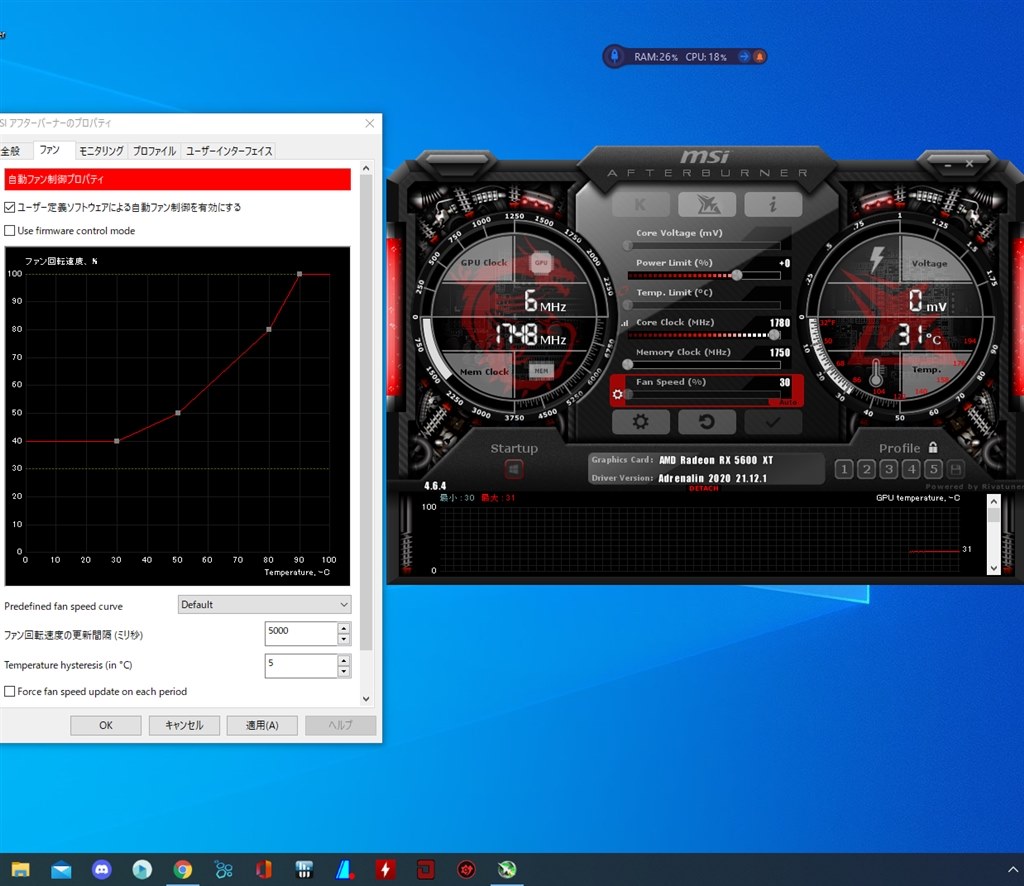
Task: Select profile slot 4
Action: click(911, 469)
